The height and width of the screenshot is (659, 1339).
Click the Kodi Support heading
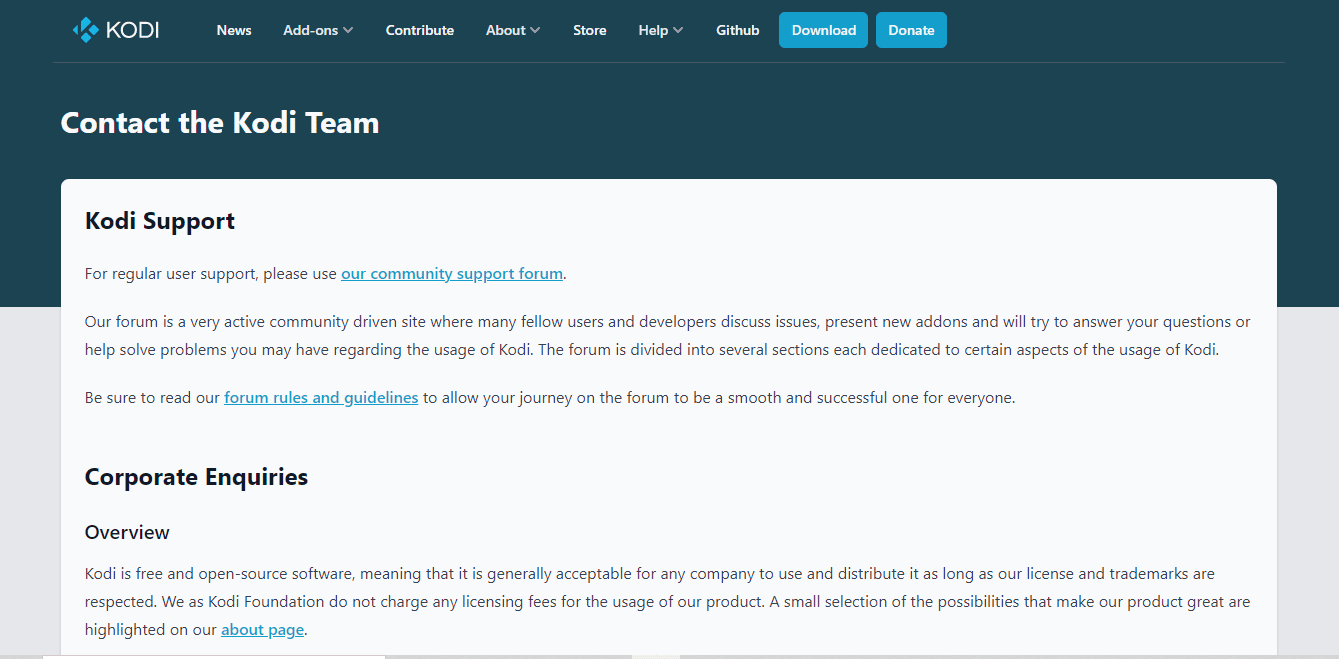[x=160, y=221]
